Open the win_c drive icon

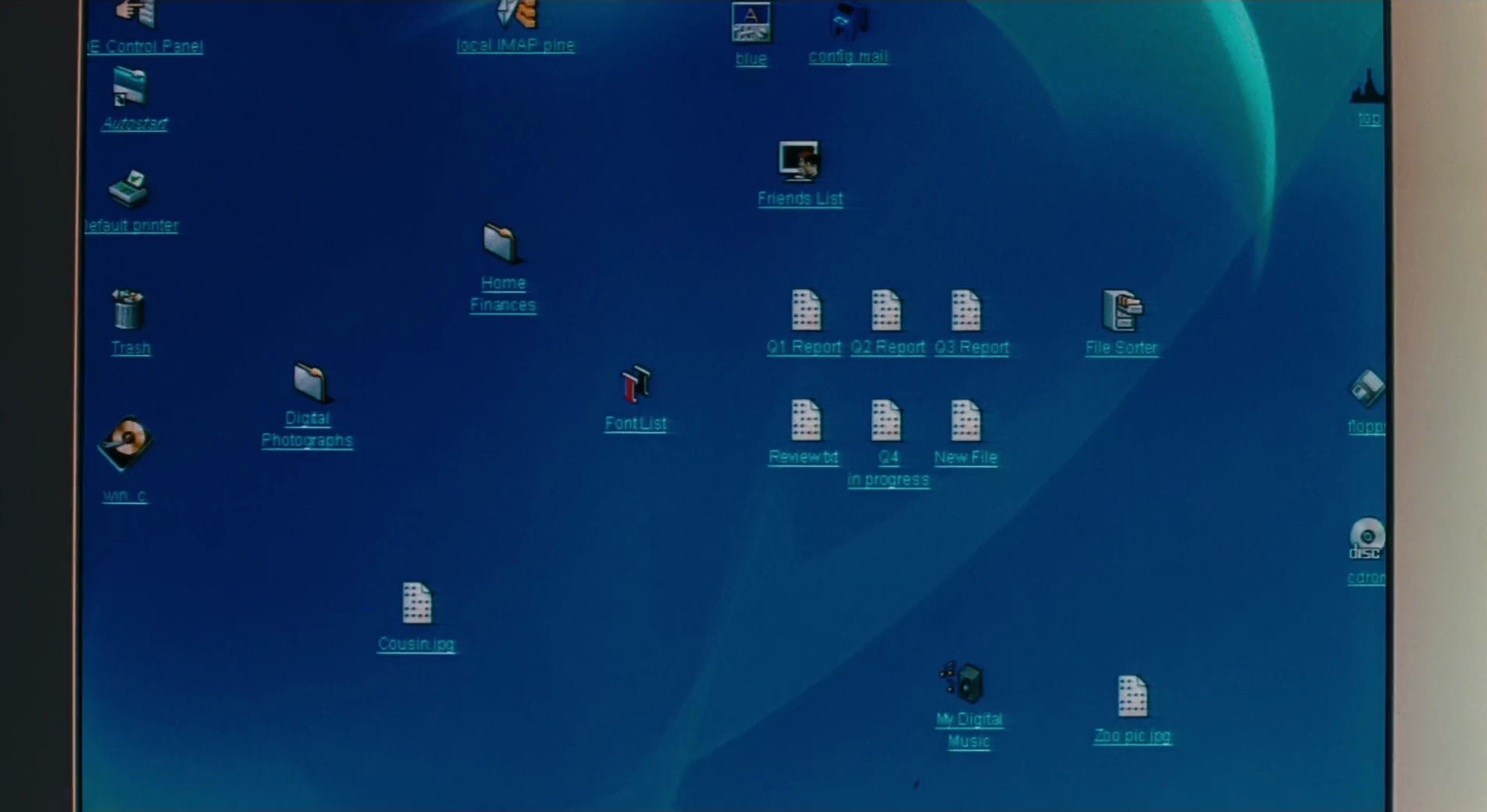(x=125, y=443)
